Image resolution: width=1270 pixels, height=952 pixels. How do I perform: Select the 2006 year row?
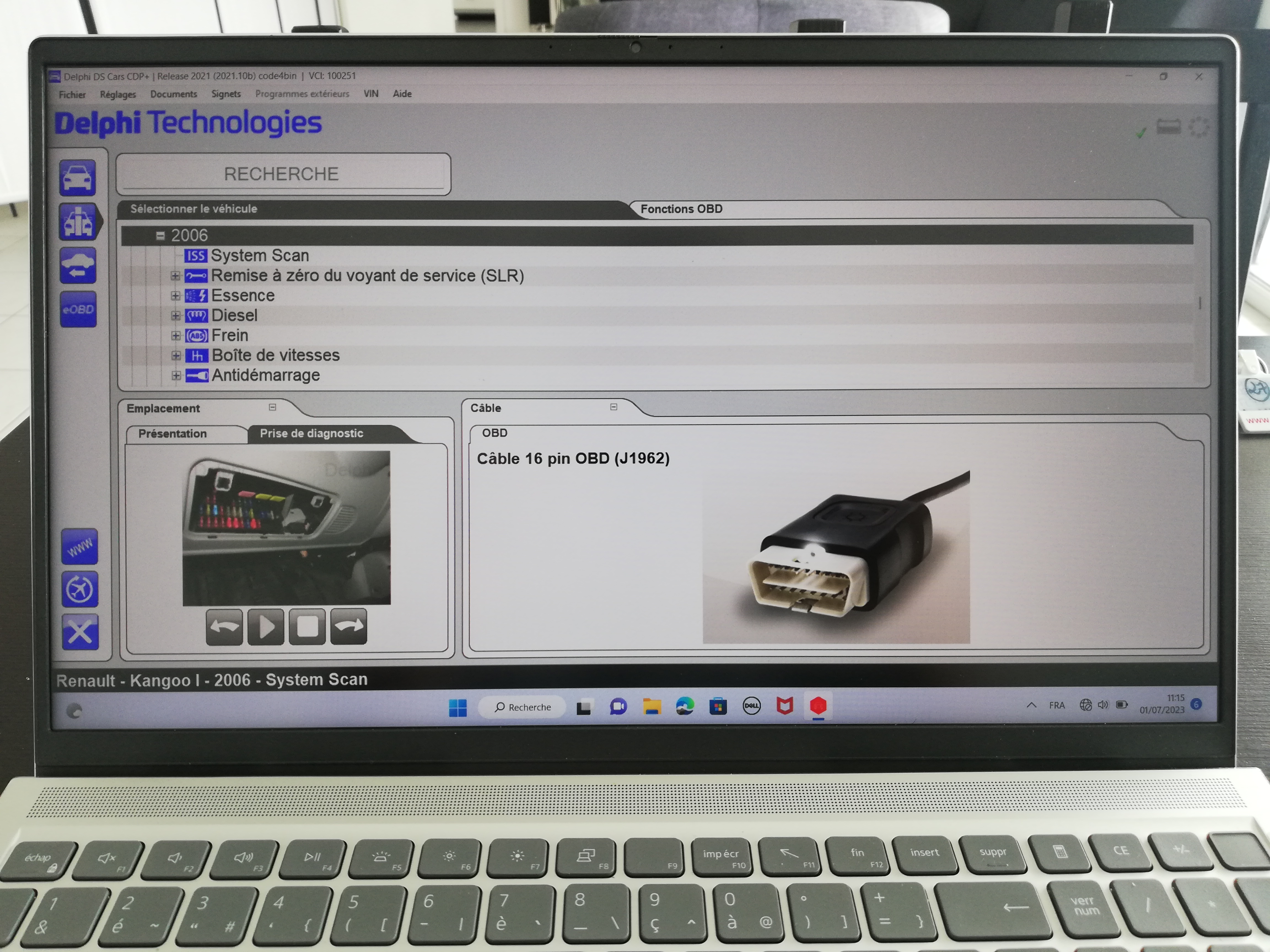pyautogui.click(x=657, y=236)
